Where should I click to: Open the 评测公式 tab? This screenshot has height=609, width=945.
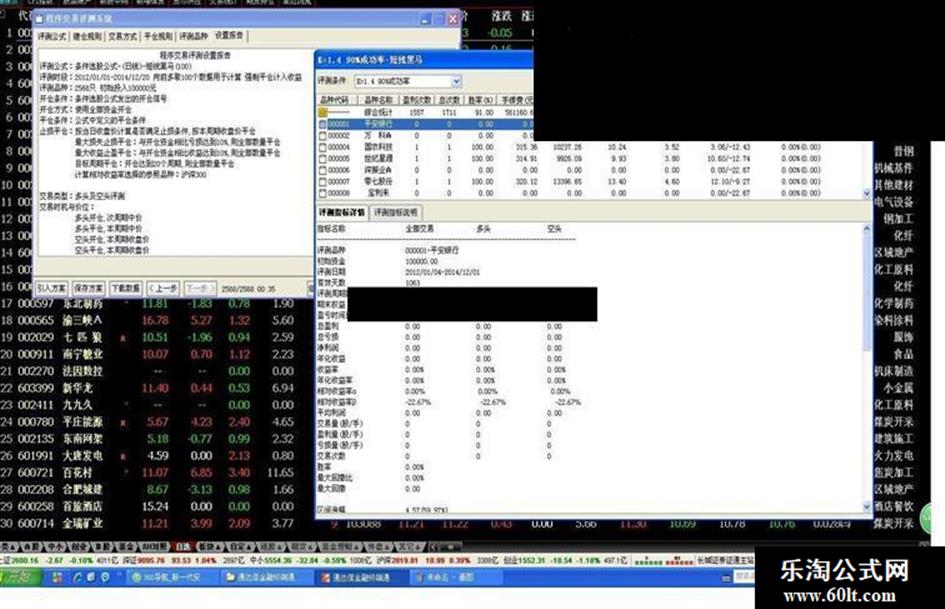click(x=52, y=36)
